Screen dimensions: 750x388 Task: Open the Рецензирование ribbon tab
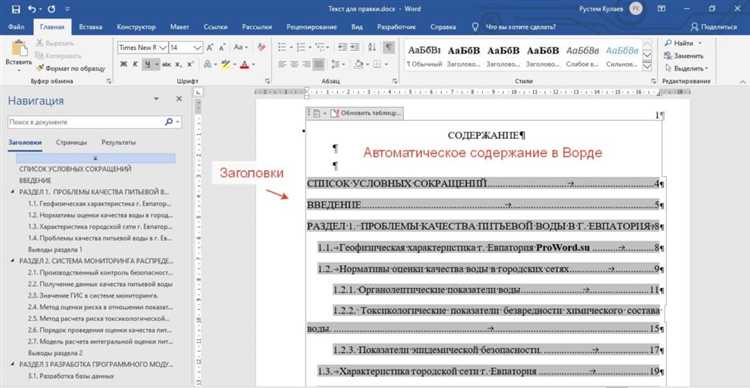[311, 27]
